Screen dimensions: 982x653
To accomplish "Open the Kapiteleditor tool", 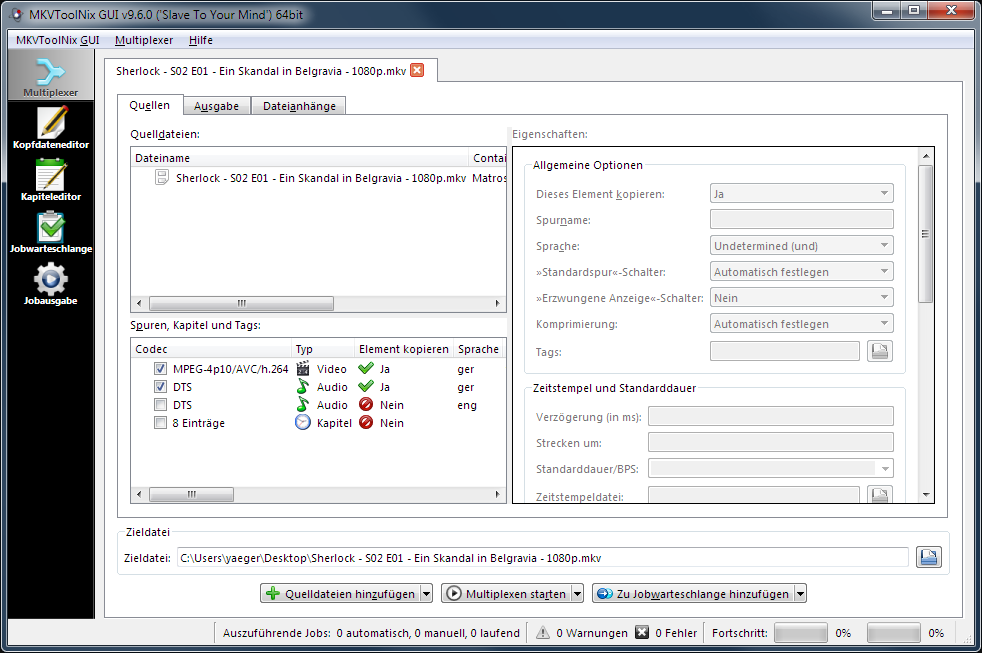I will (51, 180).
